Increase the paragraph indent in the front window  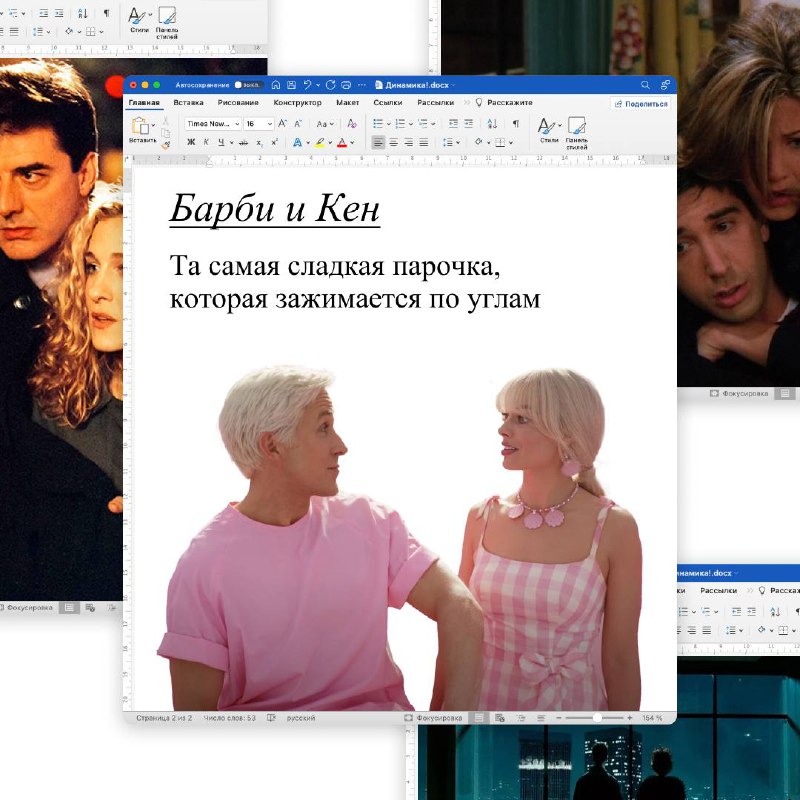(x=468, y=123)
